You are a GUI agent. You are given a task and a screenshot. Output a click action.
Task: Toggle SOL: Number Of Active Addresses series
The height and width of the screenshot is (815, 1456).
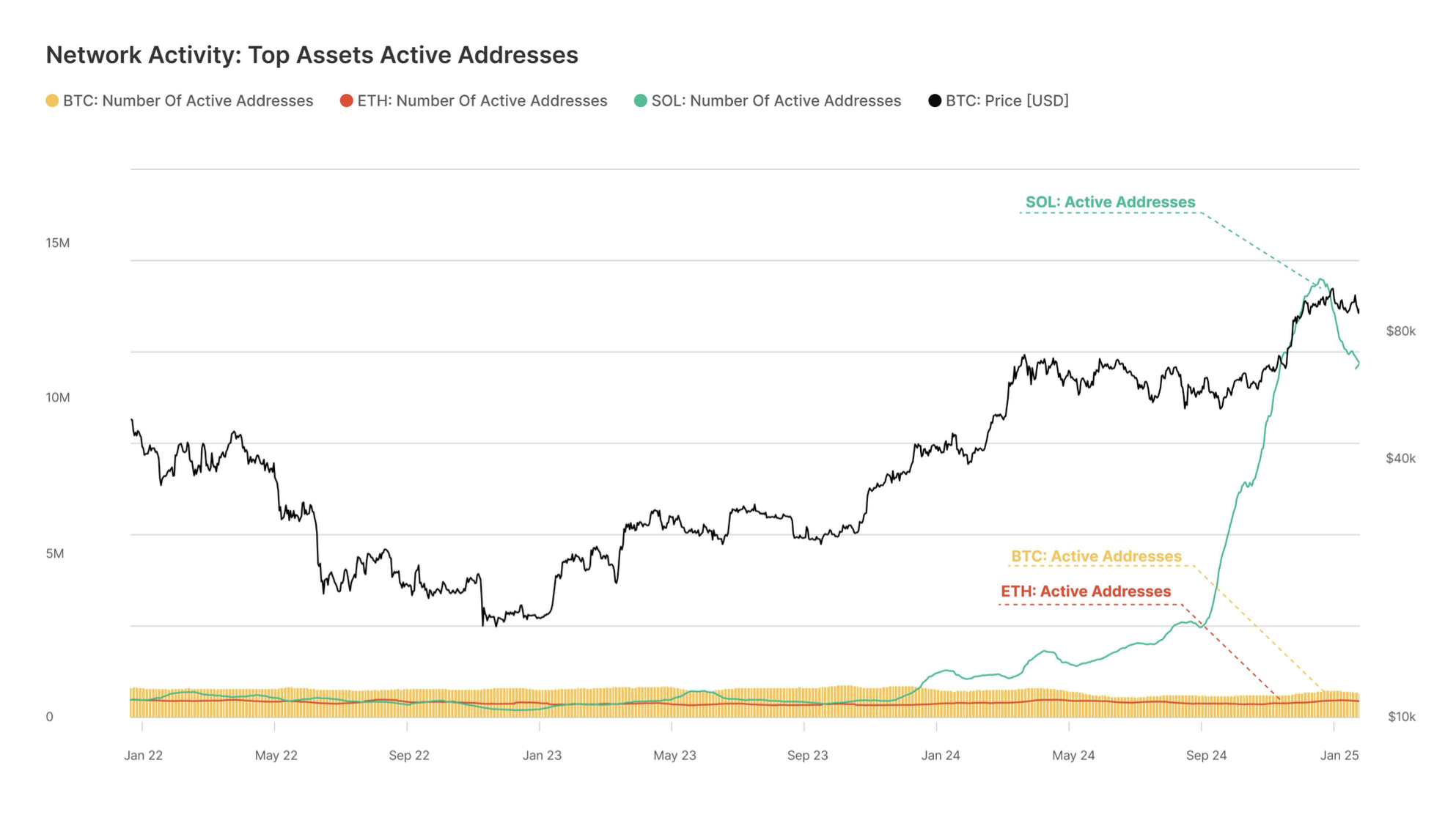776,101
